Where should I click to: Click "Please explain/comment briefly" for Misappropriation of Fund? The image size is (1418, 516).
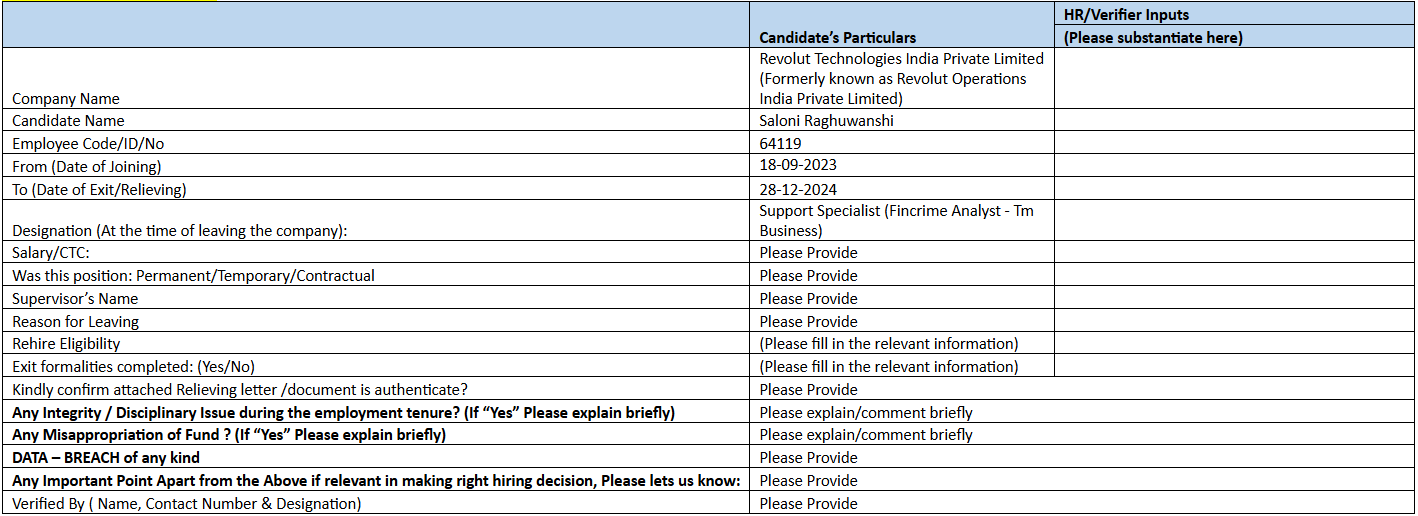click(865, 435)
